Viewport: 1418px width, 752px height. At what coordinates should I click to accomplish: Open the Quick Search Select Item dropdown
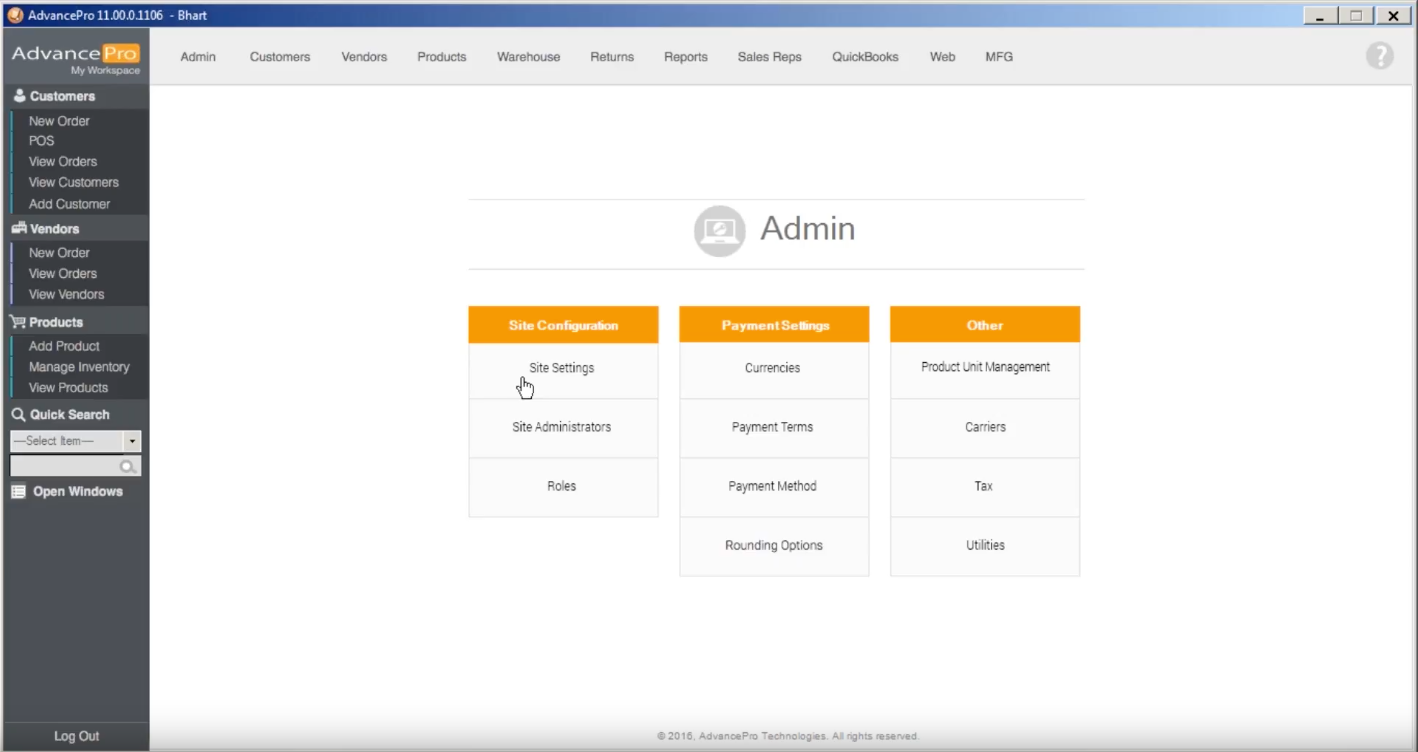tap(76, 441)
